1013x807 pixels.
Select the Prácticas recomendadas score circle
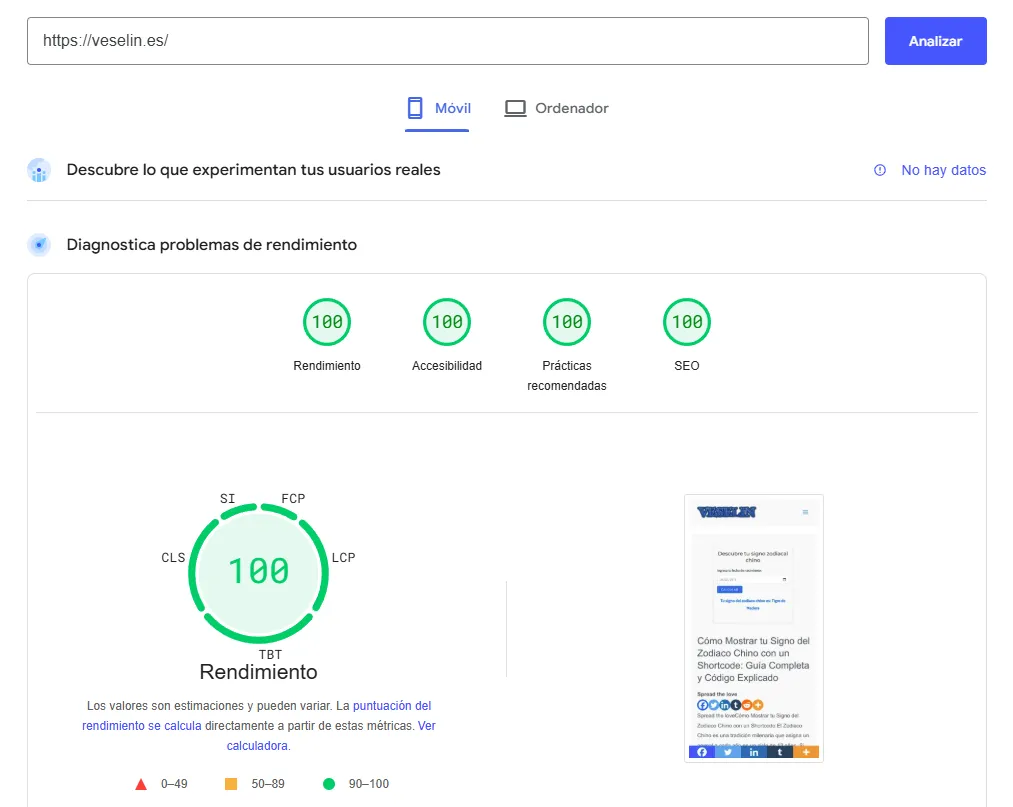pyautogui.click(x=567, y=322)
